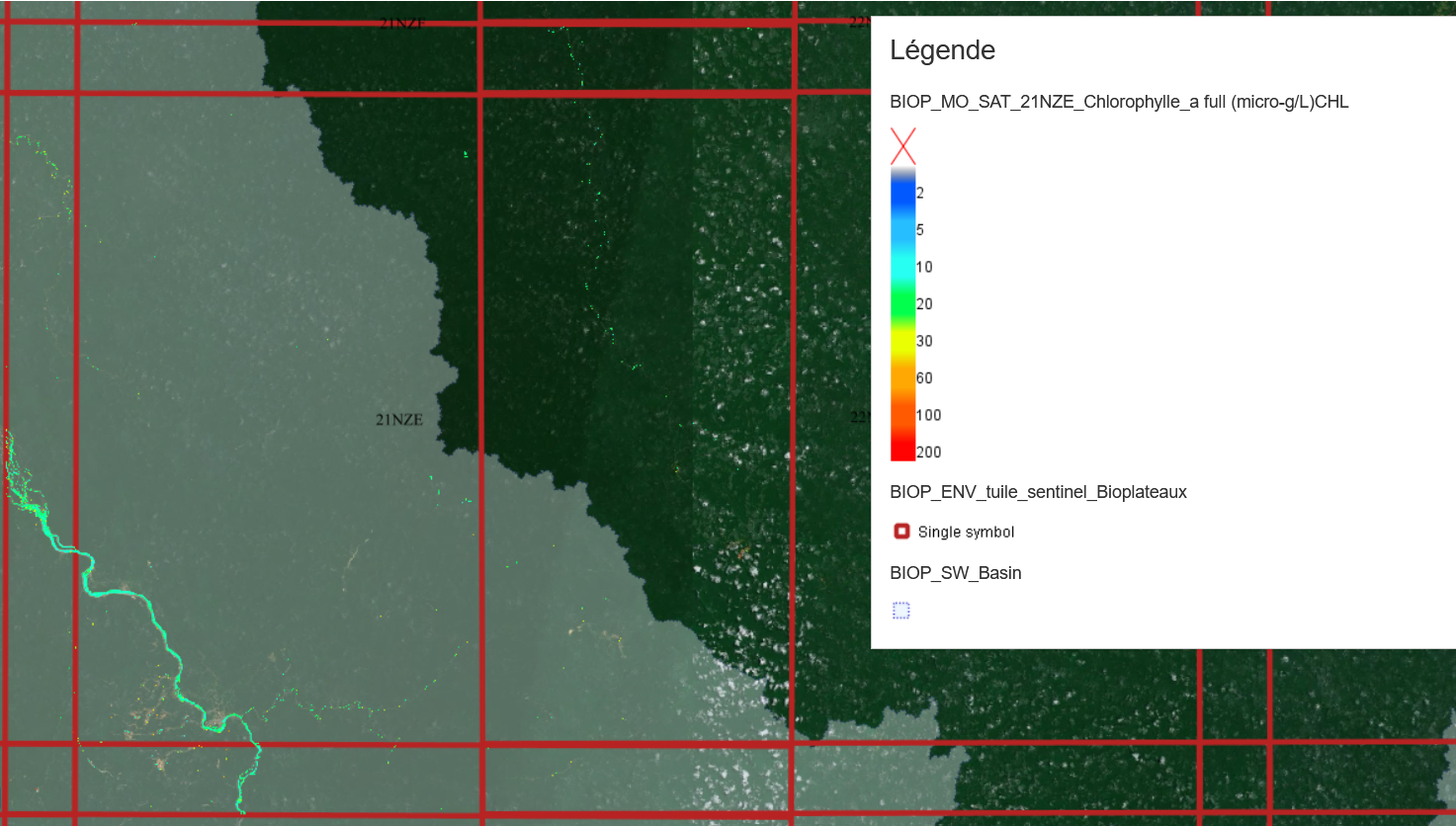Click the red square Single symbol icon
1456x826 pixels.
point(901,532)
